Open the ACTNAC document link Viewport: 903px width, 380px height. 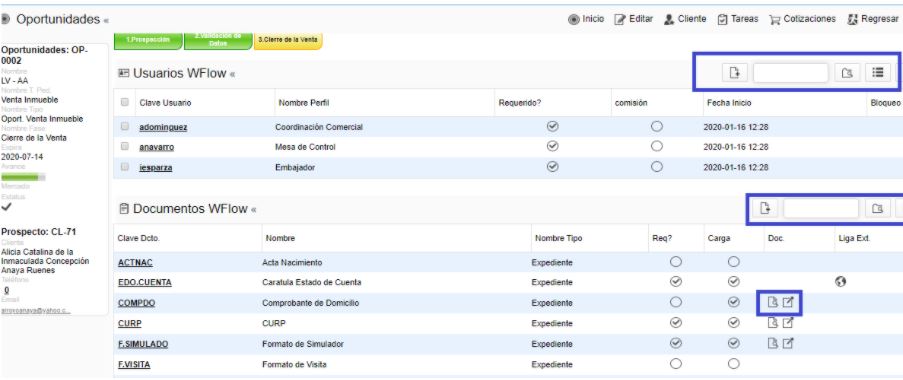point(135,263)
